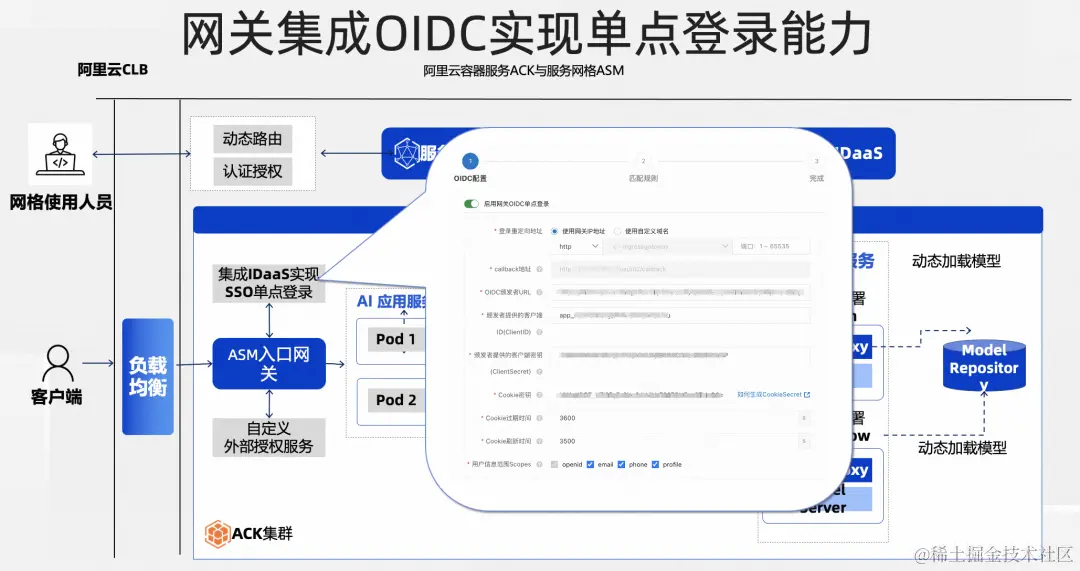Click help icon beside Cookie过期时间
1080x571 pixels.
tap(539, 418)
